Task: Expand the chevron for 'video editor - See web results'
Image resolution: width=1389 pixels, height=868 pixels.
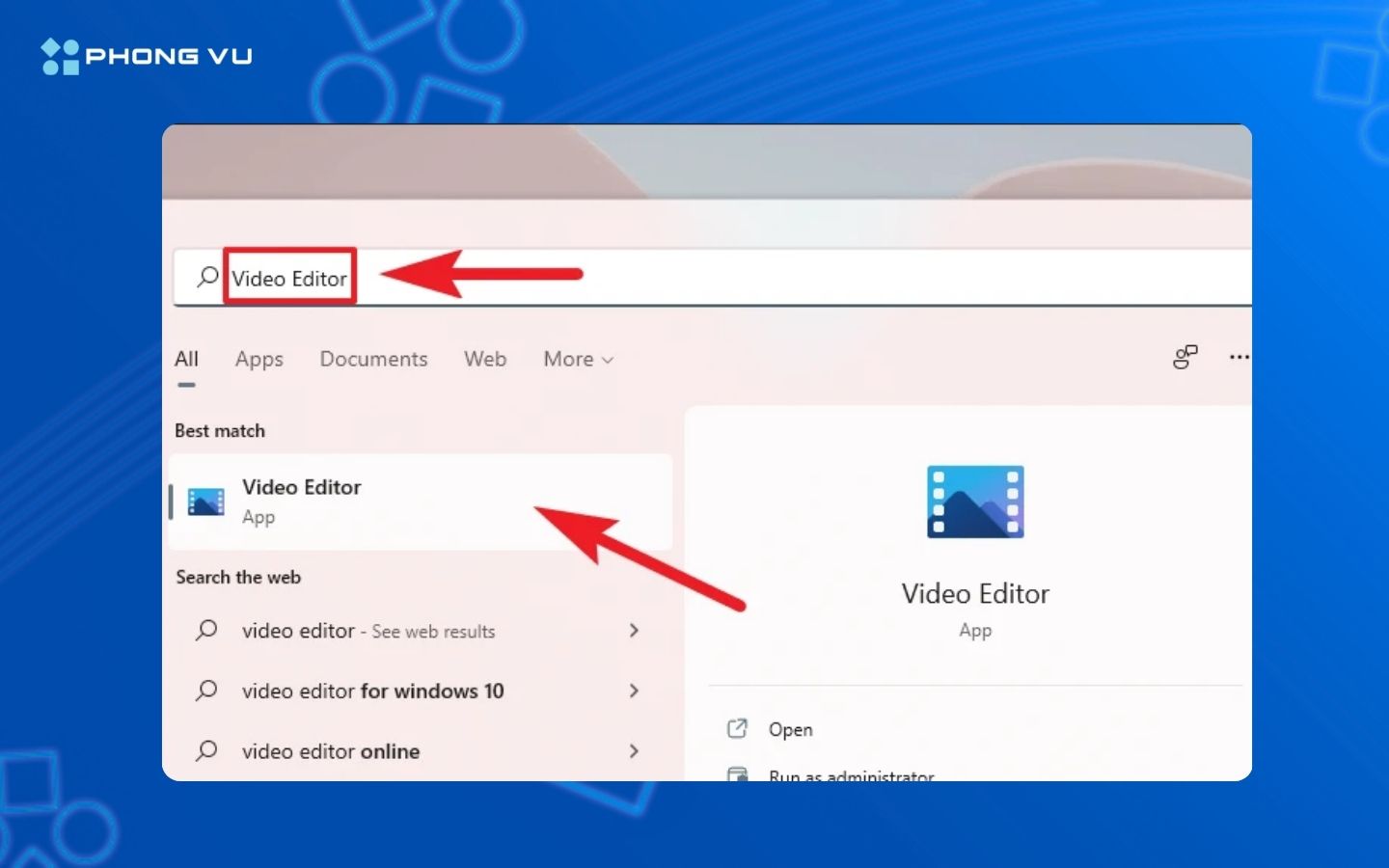Action: pos(634,631)
